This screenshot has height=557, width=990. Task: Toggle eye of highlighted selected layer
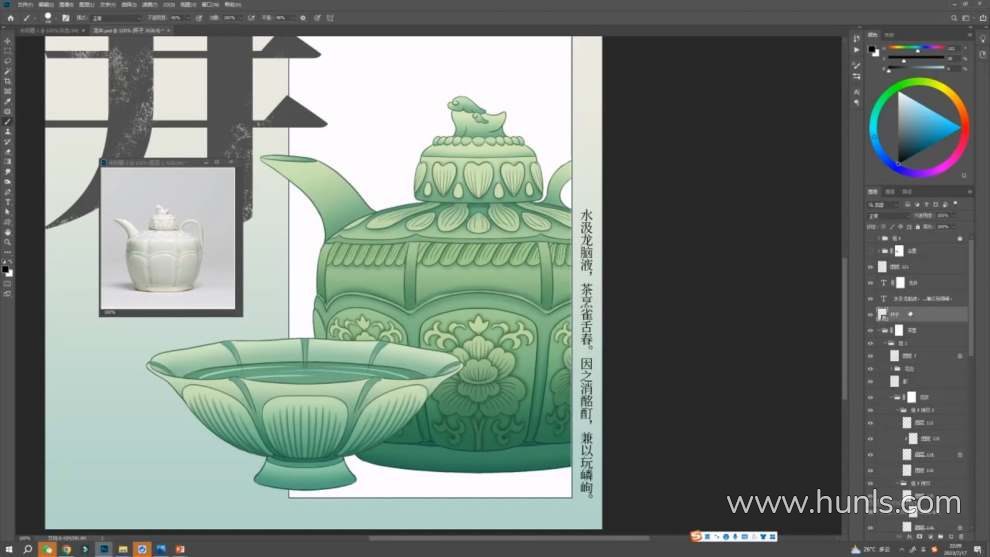coord(871,314)
